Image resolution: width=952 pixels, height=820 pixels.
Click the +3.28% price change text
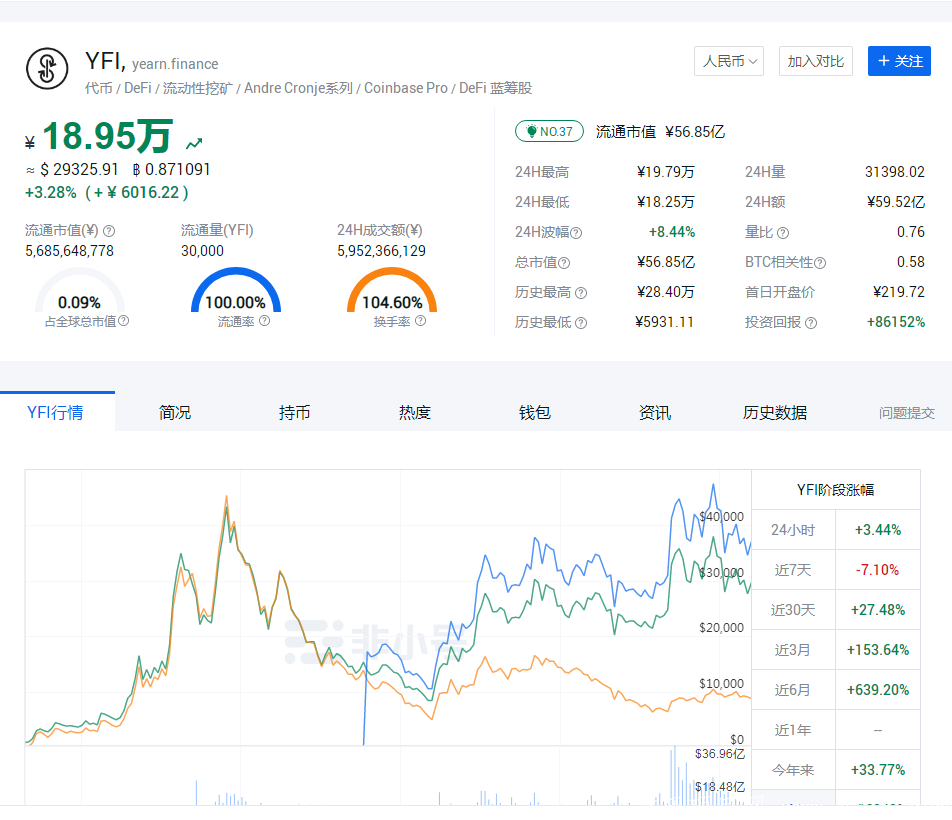(51, 192)
